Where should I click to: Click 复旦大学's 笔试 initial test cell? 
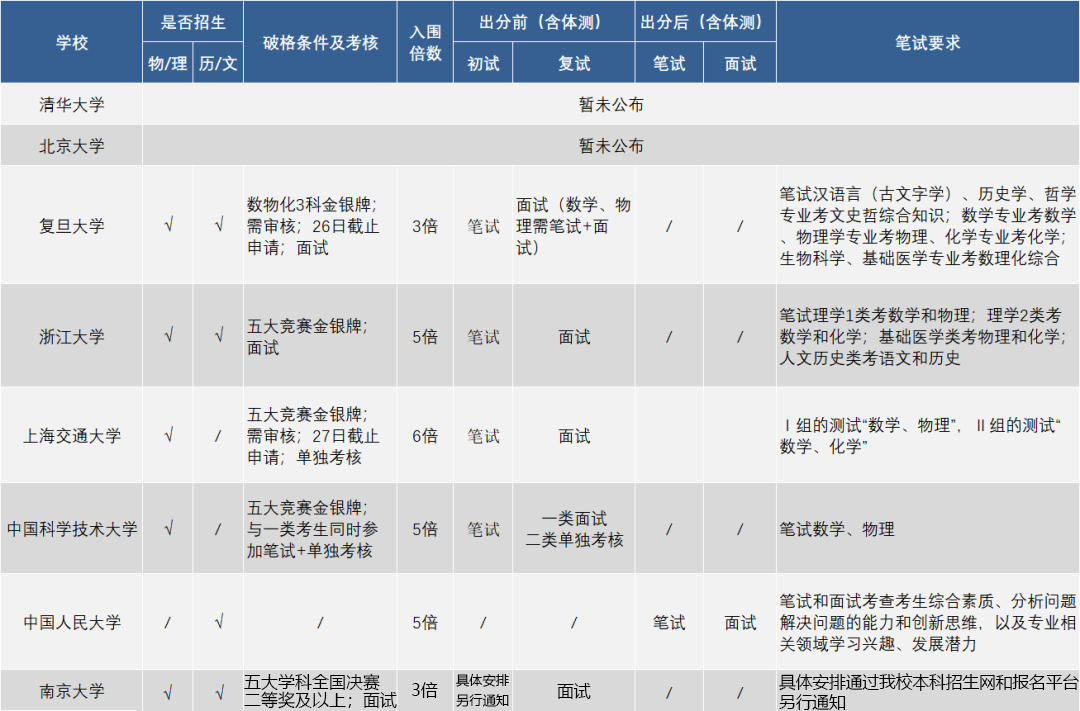[x=483, y=225]
